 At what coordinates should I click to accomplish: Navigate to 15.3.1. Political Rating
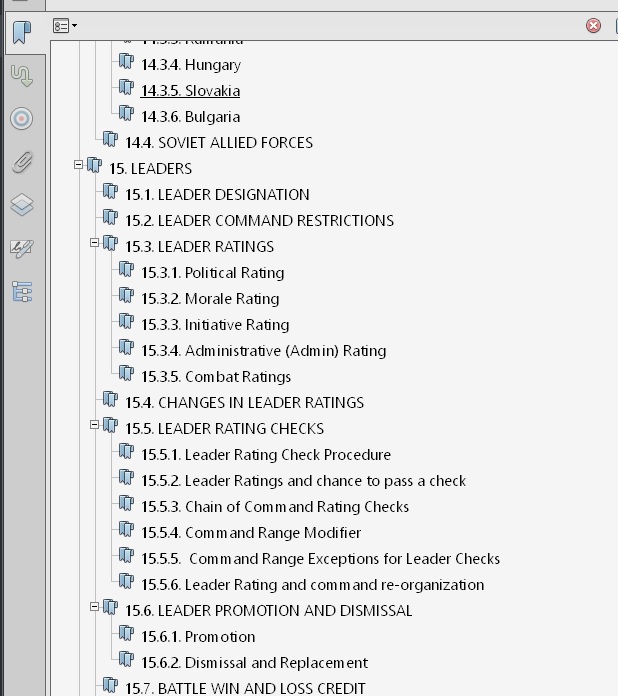(x=213, y=273)
